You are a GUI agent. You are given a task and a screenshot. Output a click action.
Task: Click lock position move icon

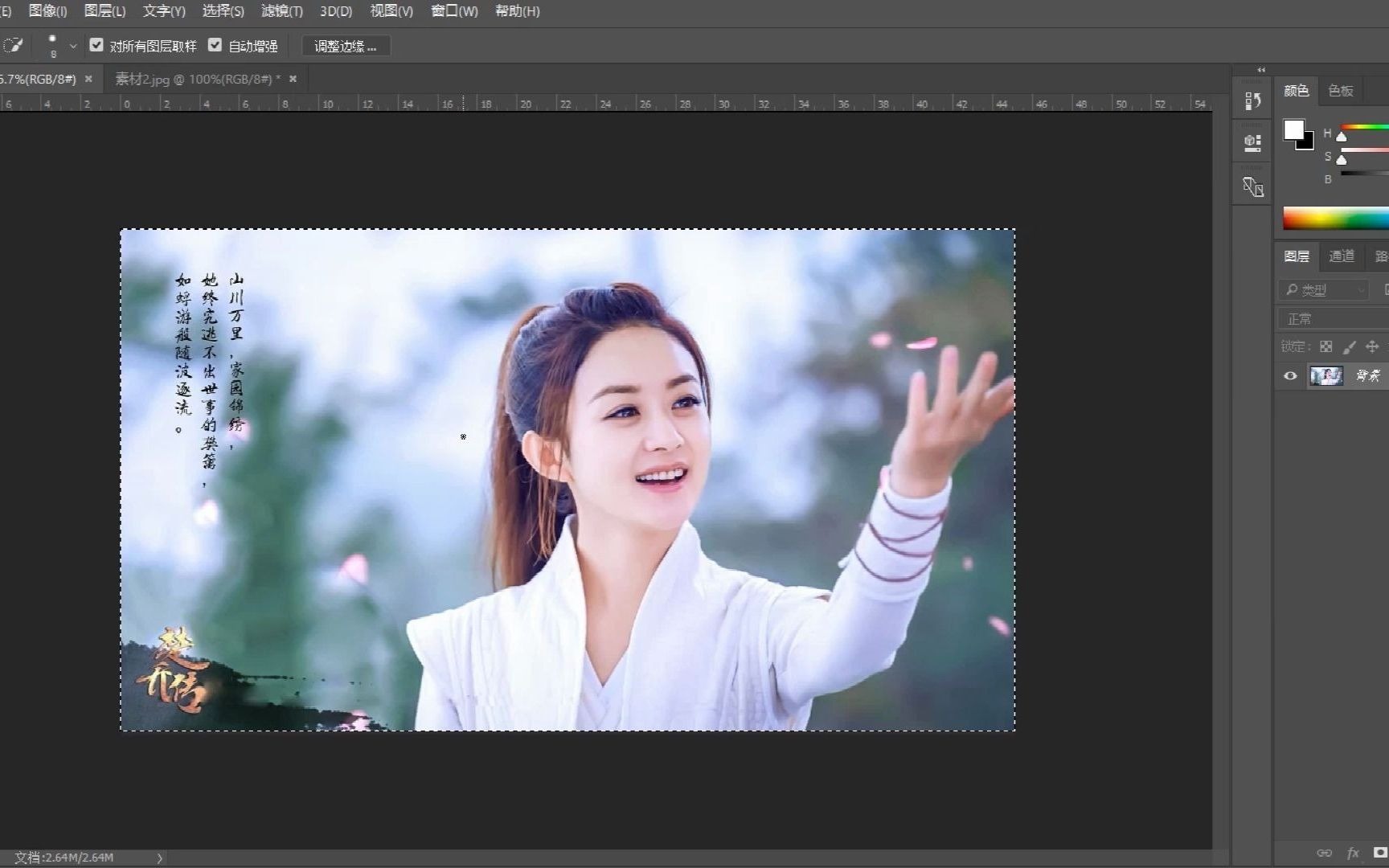click(x=1372, y=346)
